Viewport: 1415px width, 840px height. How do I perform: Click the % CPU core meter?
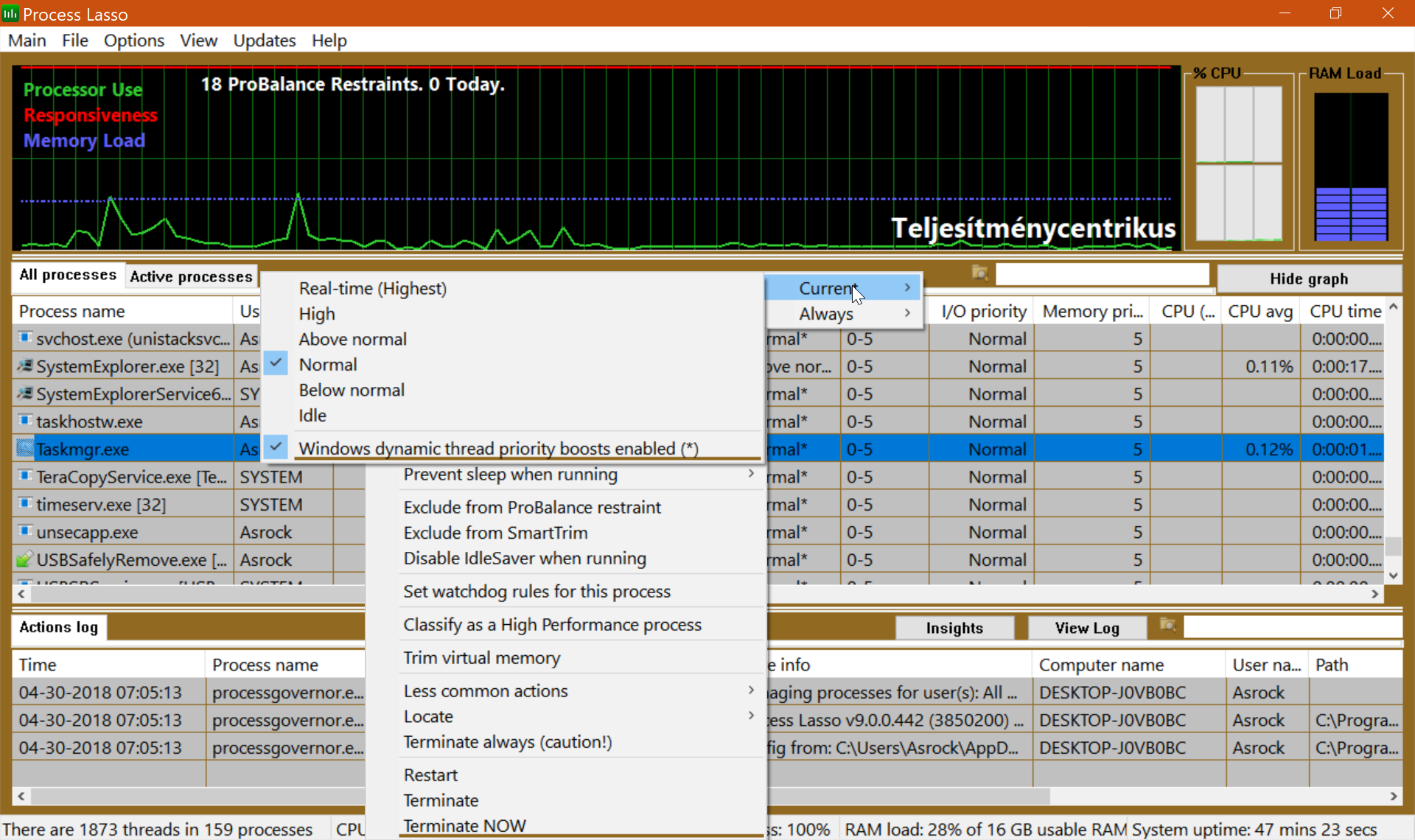1239,164
